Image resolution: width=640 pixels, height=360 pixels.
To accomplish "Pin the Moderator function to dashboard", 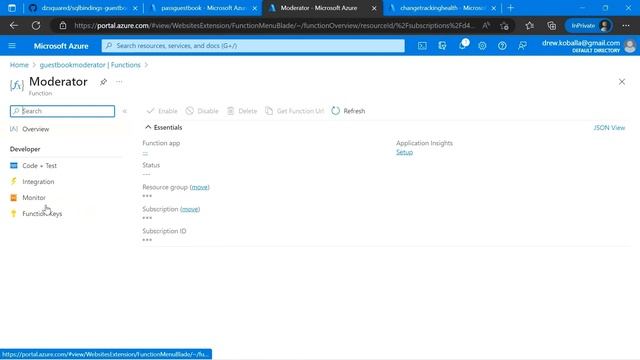I will (103, 82).
